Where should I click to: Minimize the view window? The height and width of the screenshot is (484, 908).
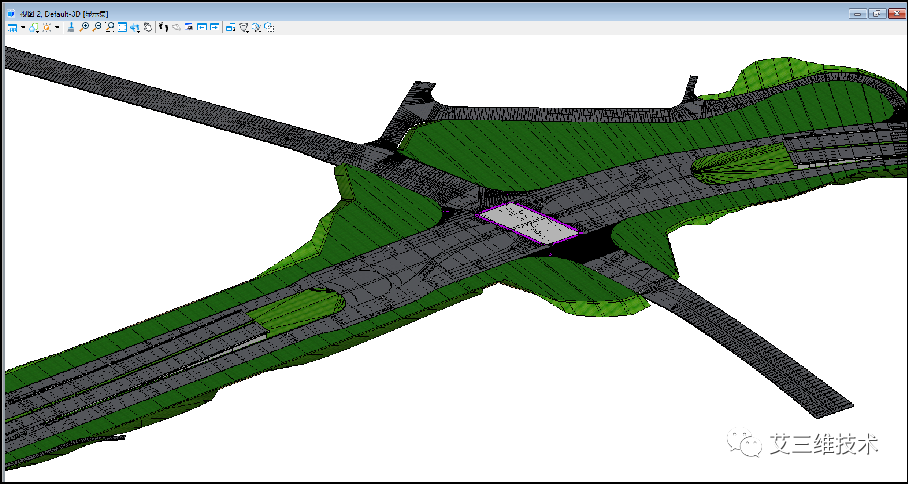(x=858, y=14)
